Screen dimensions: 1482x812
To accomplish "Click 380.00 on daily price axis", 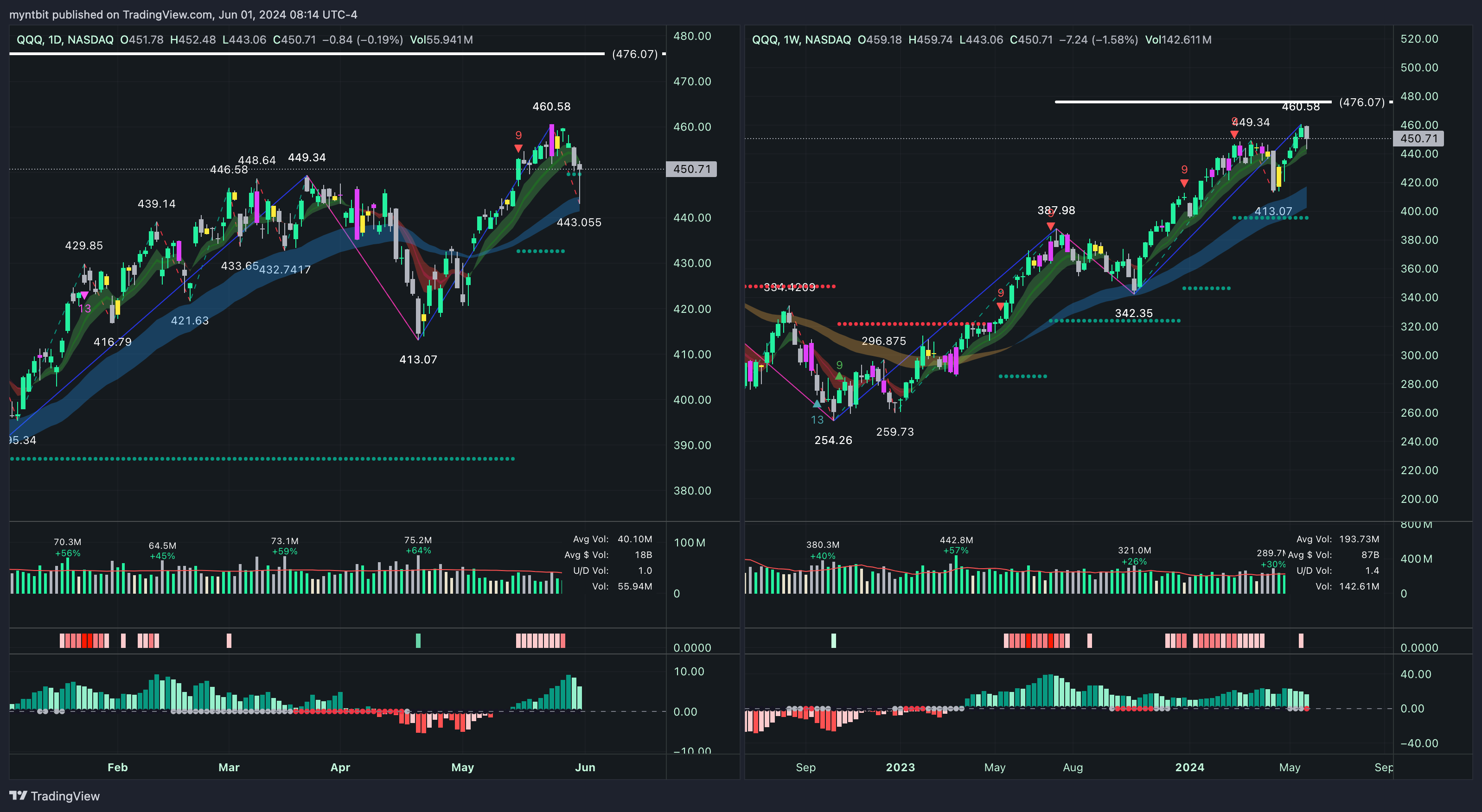I will 692,491.
